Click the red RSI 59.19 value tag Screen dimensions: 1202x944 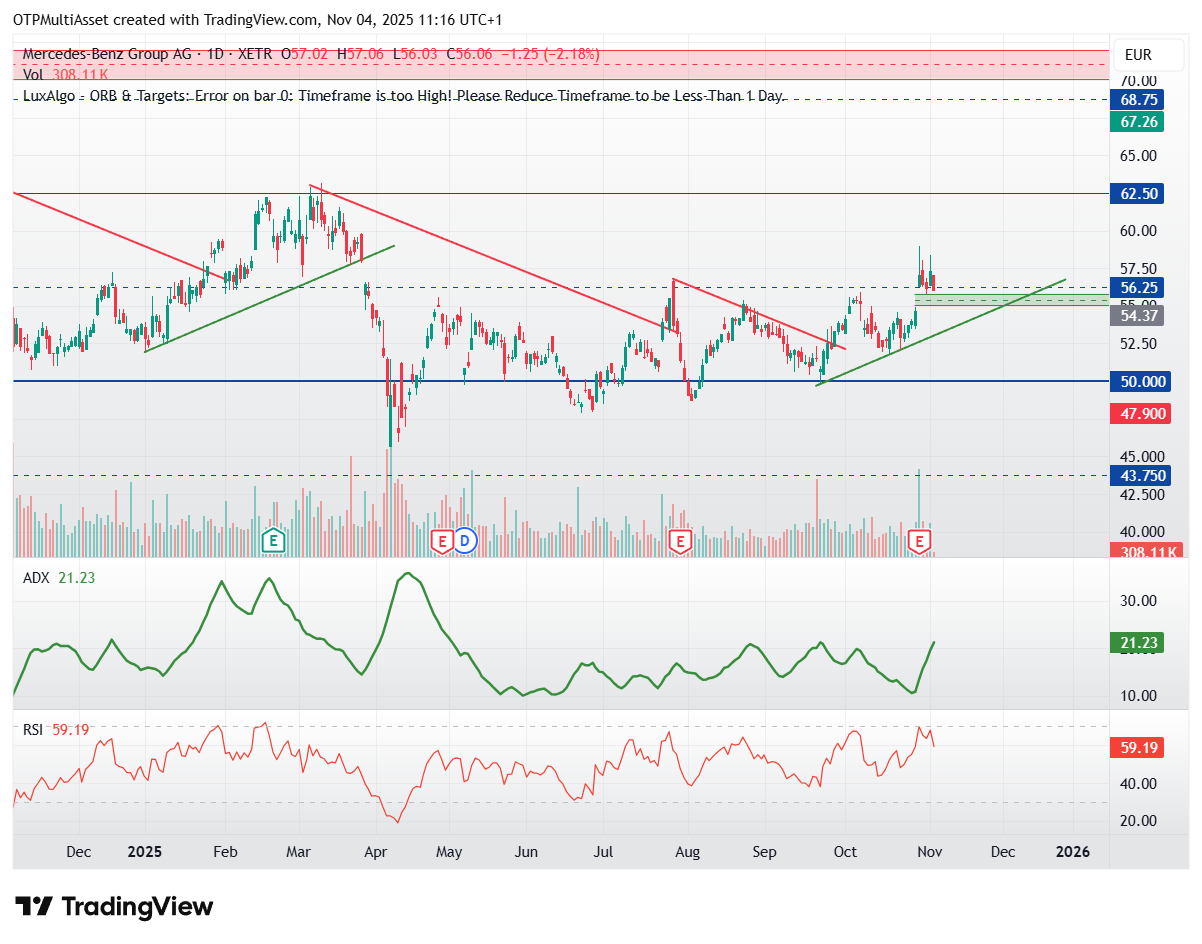click(x=1138, y=747)
